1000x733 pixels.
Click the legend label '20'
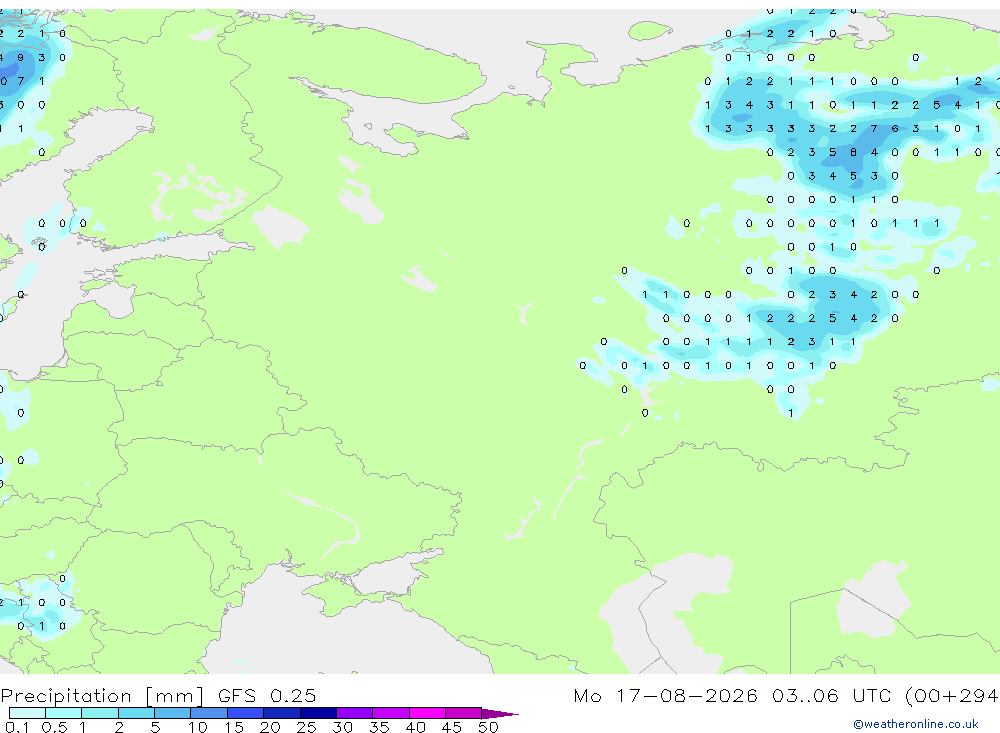point(270,727)
